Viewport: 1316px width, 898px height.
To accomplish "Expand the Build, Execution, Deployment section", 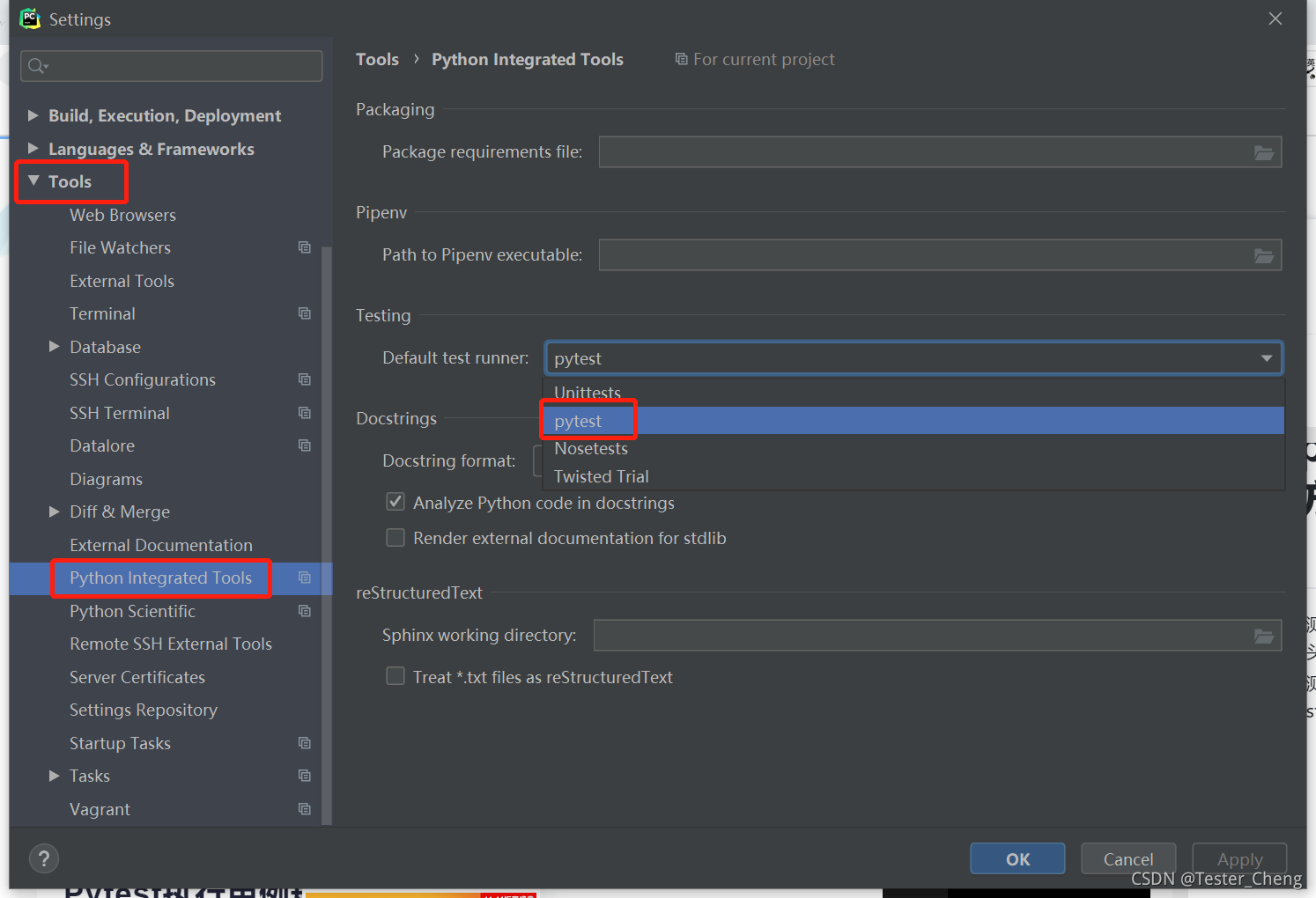I will [x=33, y=115].
